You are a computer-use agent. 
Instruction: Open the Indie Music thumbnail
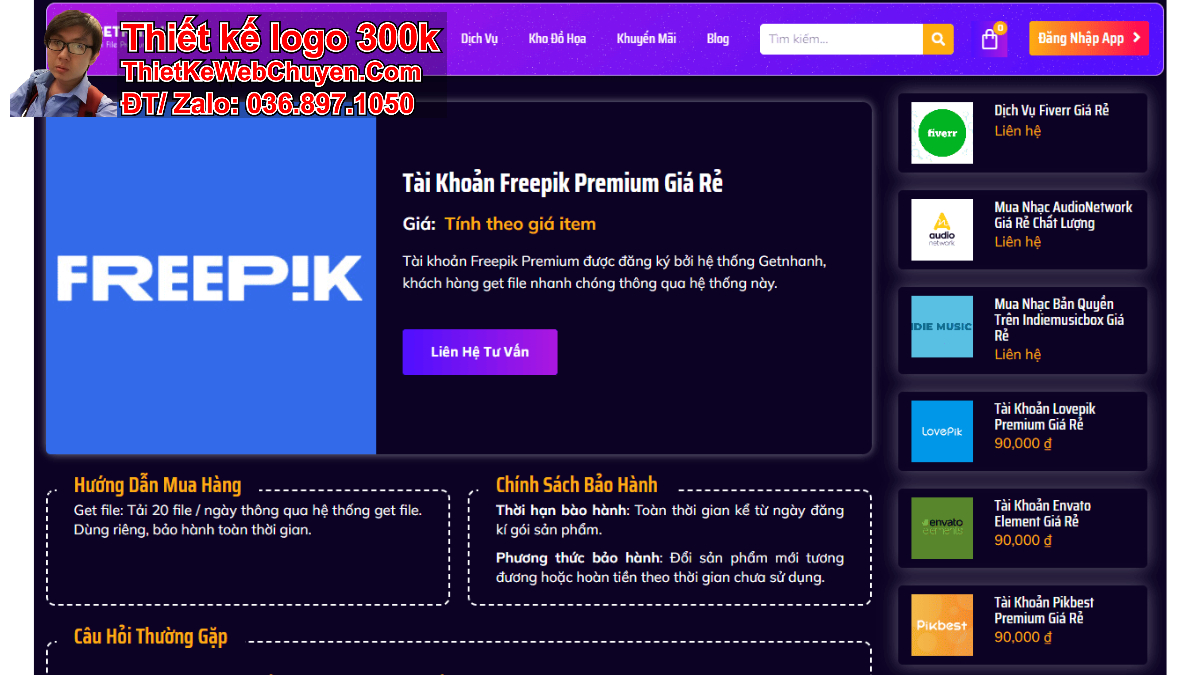[x=942, y=326]
